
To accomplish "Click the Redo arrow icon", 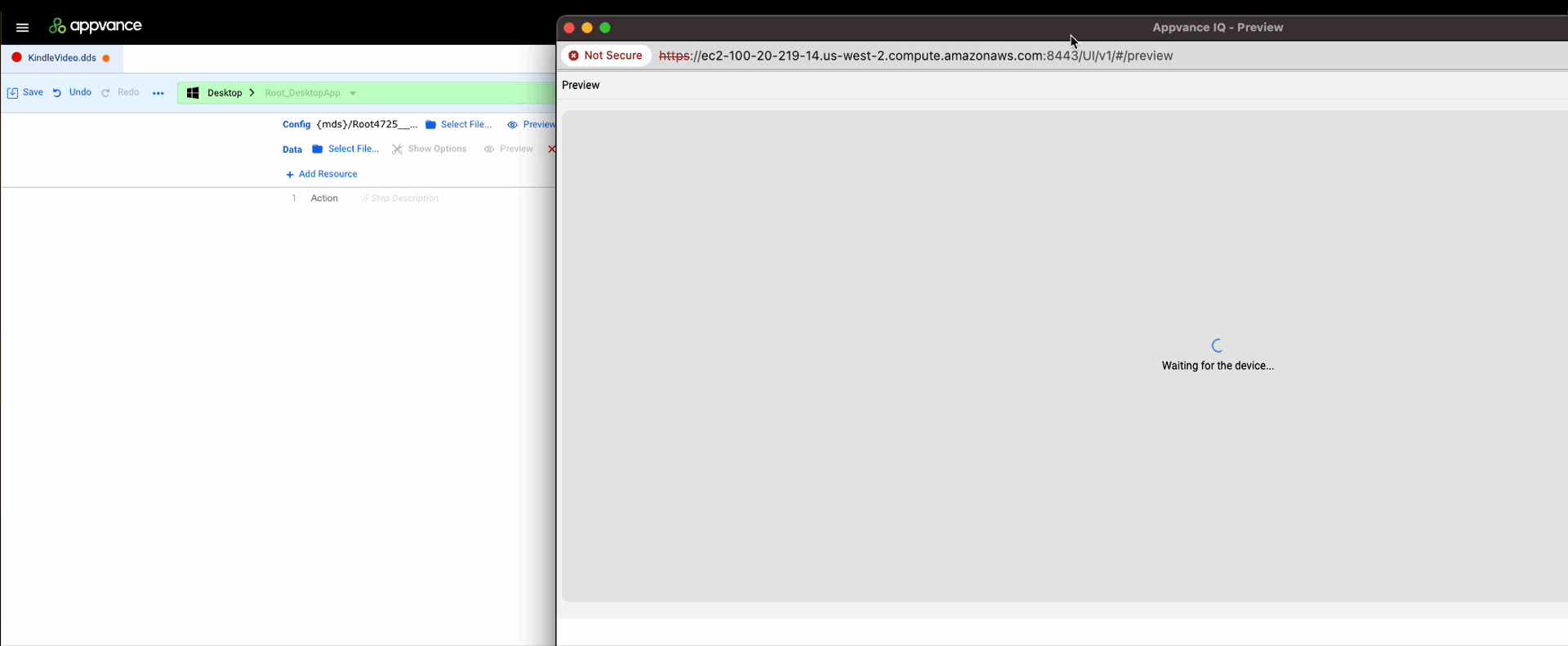I will [x=105, y=93].
